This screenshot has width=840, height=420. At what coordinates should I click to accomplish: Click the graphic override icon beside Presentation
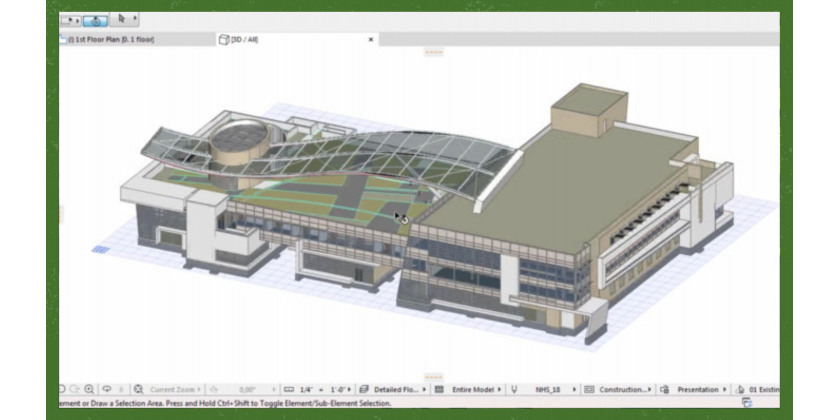pos(664,389)
